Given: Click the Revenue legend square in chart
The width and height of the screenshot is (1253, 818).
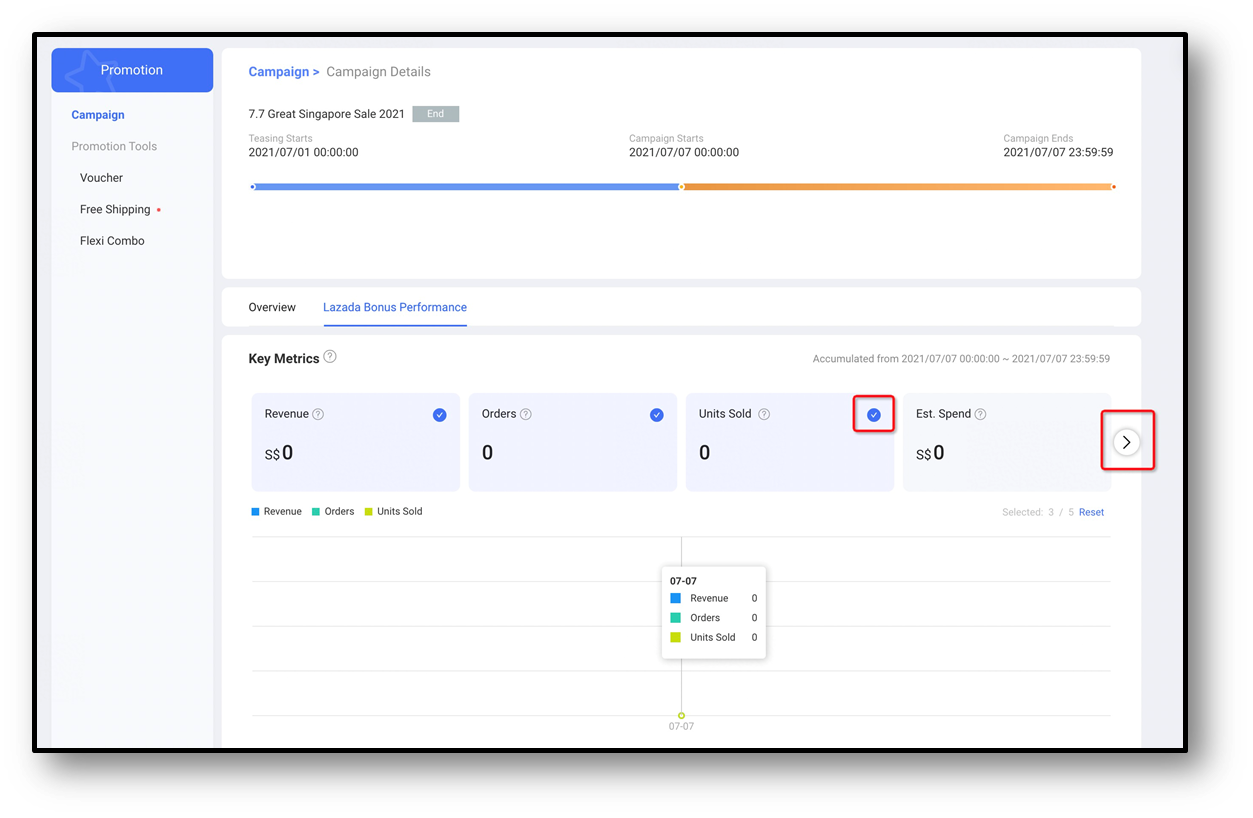Looking at the screenshot, I should 256,512.
